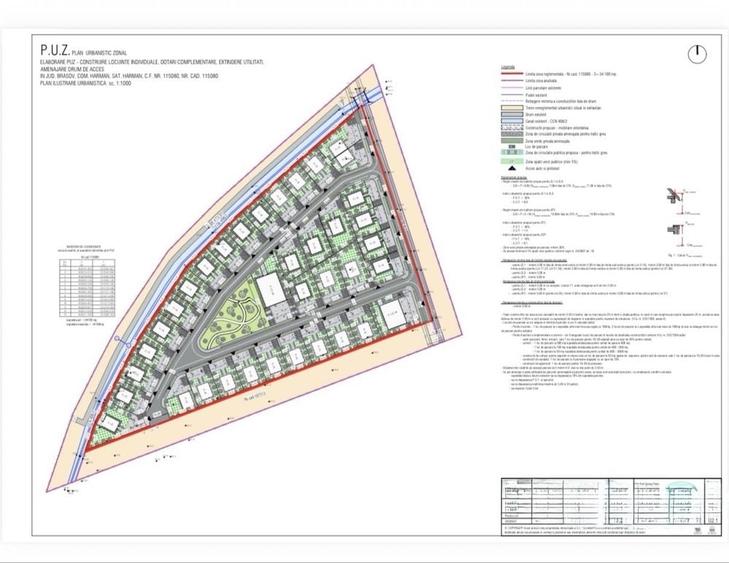729x563 pixels.
Task: Click the dark green private zone swatch in legend
Action: click(511, 140)
